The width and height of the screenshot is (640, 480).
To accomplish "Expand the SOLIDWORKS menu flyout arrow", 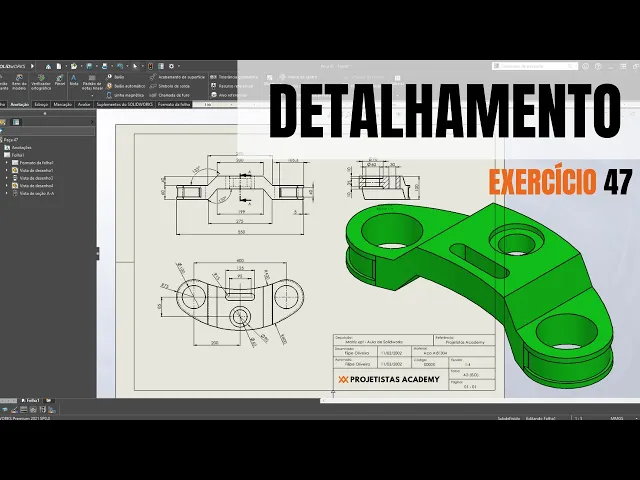I will point(32,66).
